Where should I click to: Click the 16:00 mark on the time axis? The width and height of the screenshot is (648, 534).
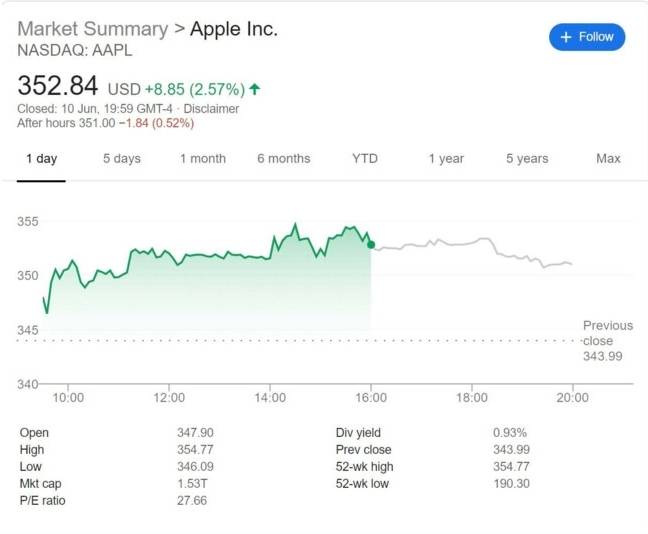click(x=371, y=398)
